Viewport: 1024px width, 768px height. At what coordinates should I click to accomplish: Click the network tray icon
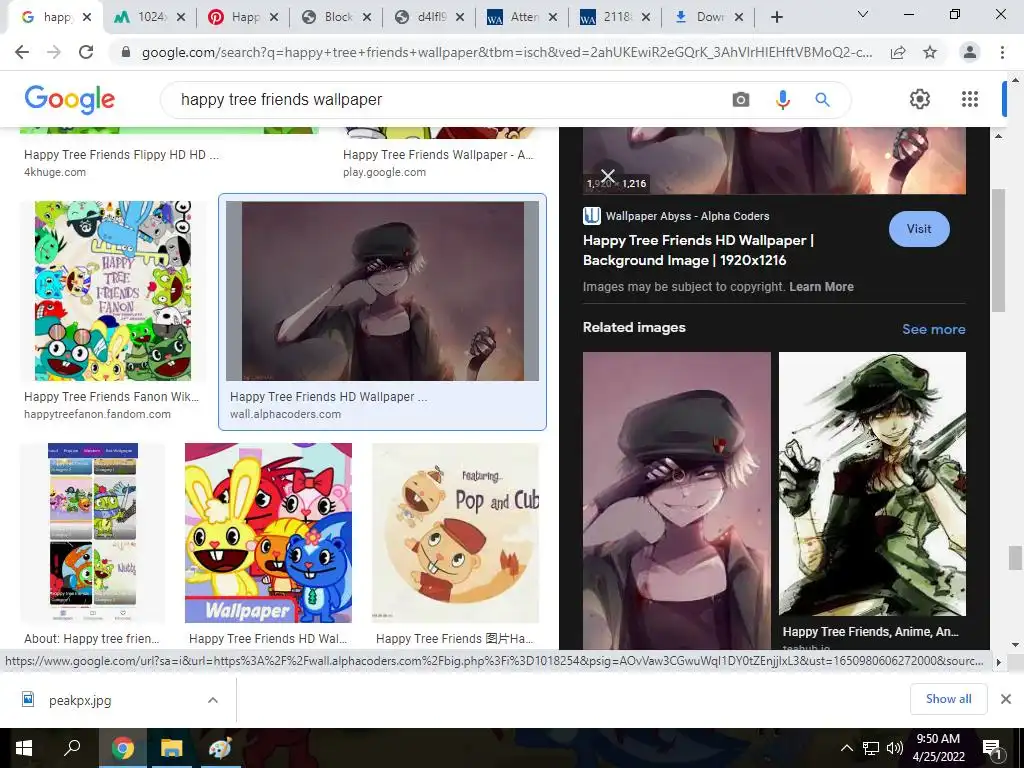tap(871, 748)
